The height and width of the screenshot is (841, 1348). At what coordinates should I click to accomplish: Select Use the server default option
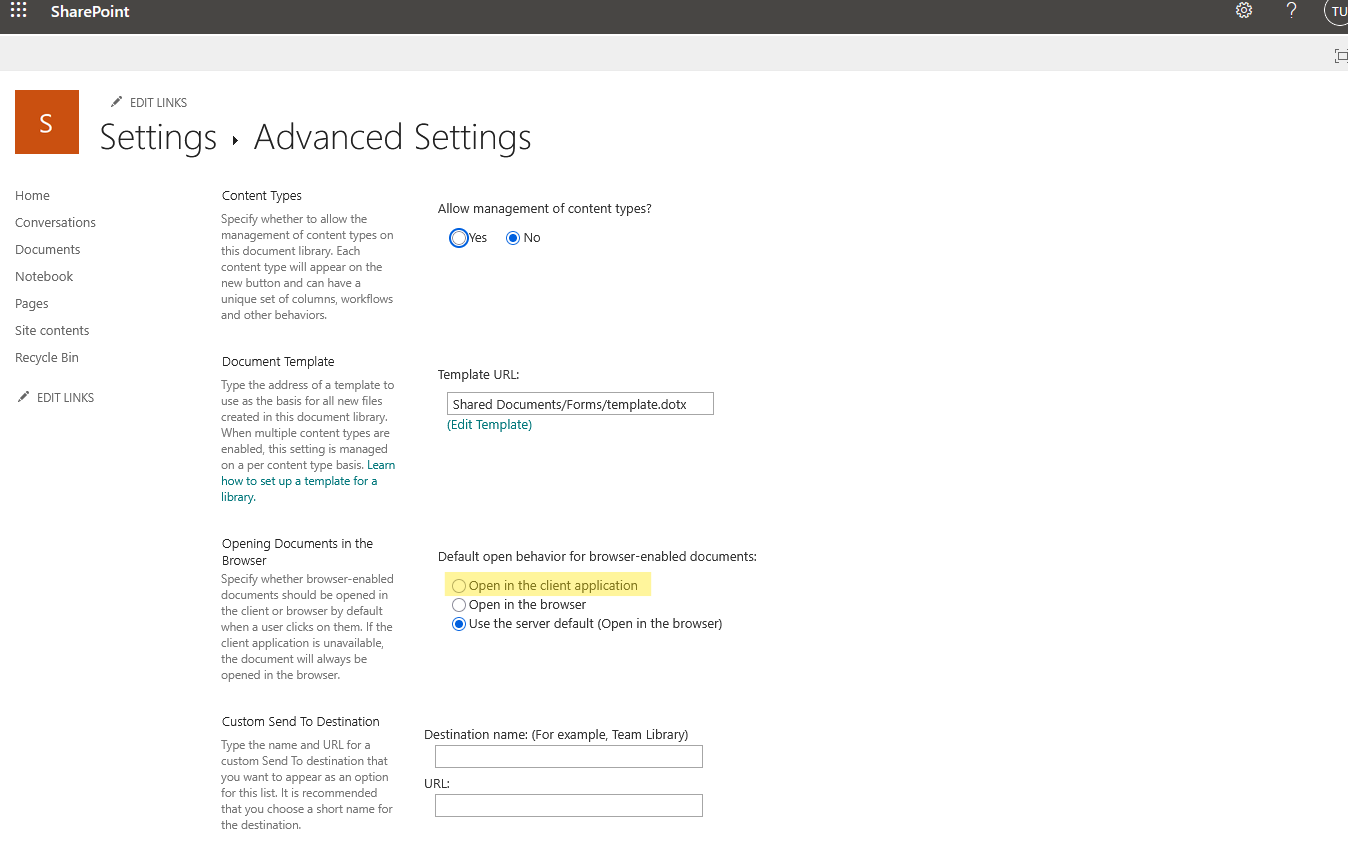pos(459,623)
